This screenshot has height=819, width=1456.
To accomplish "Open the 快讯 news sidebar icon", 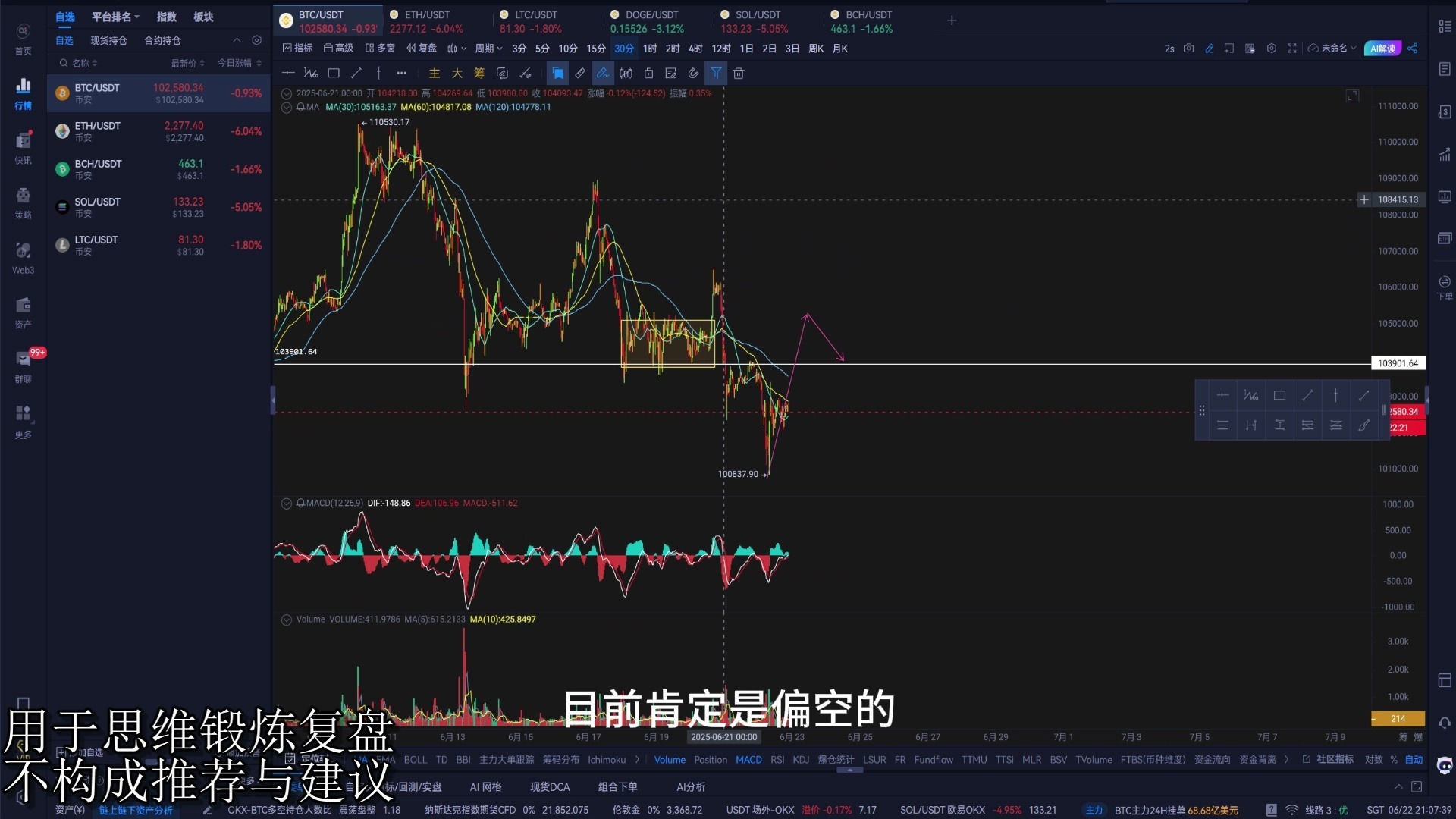I will point(24,149).
